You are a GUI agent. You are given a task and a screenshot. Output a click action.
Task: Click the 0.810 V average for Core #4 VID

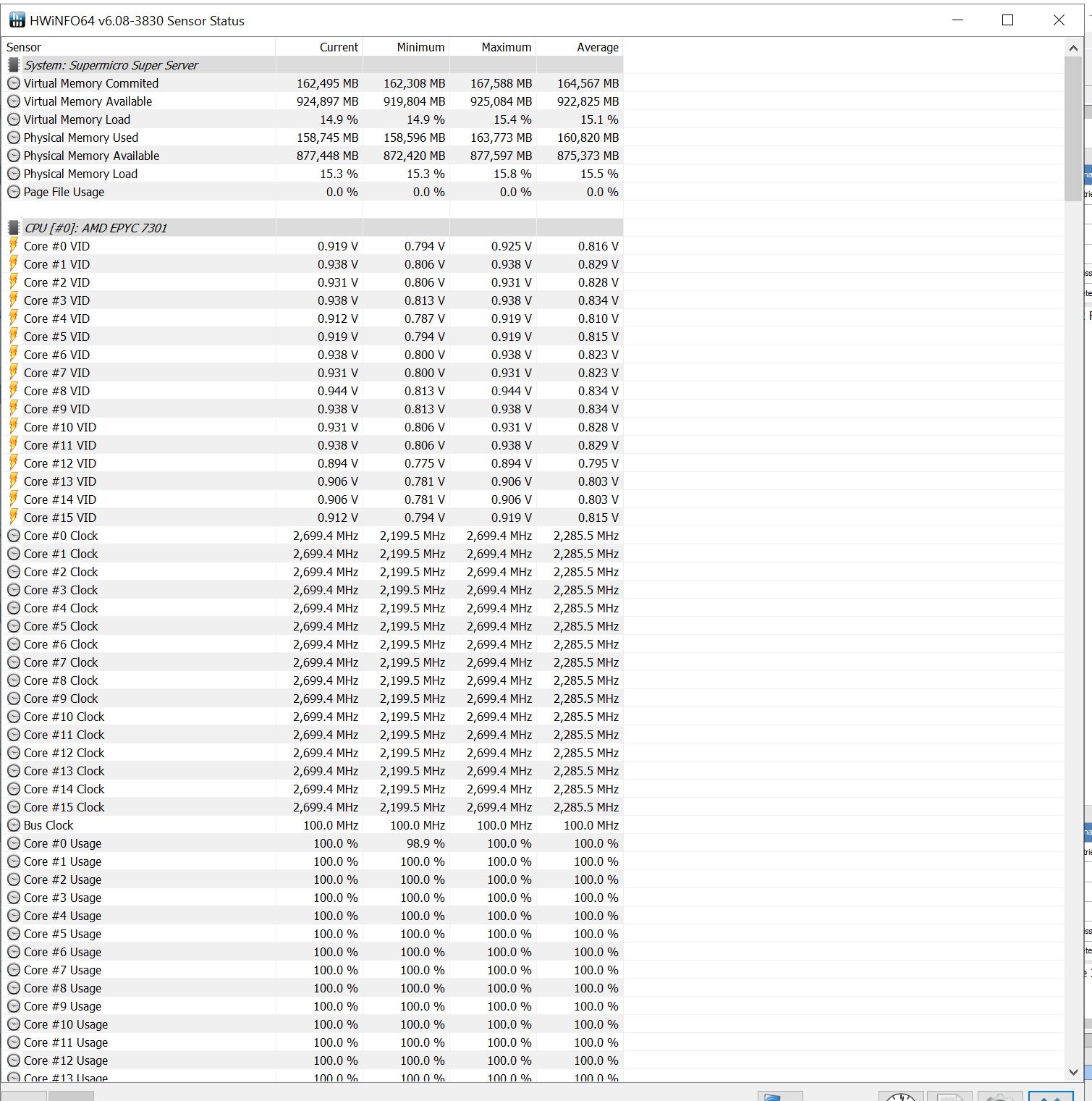click(x=598, y=319)
